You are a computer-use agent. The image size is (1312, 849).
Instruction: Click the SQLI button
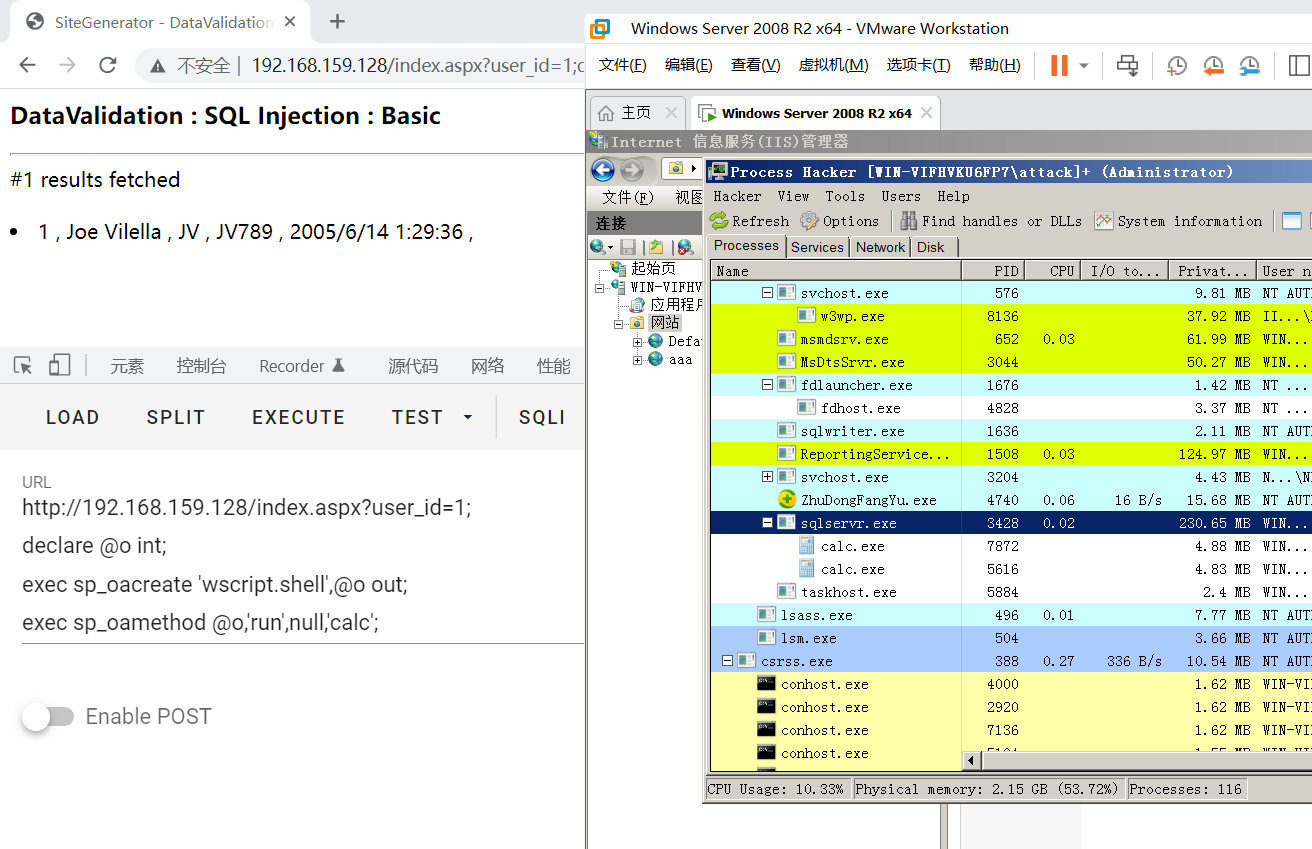(542, 417)
